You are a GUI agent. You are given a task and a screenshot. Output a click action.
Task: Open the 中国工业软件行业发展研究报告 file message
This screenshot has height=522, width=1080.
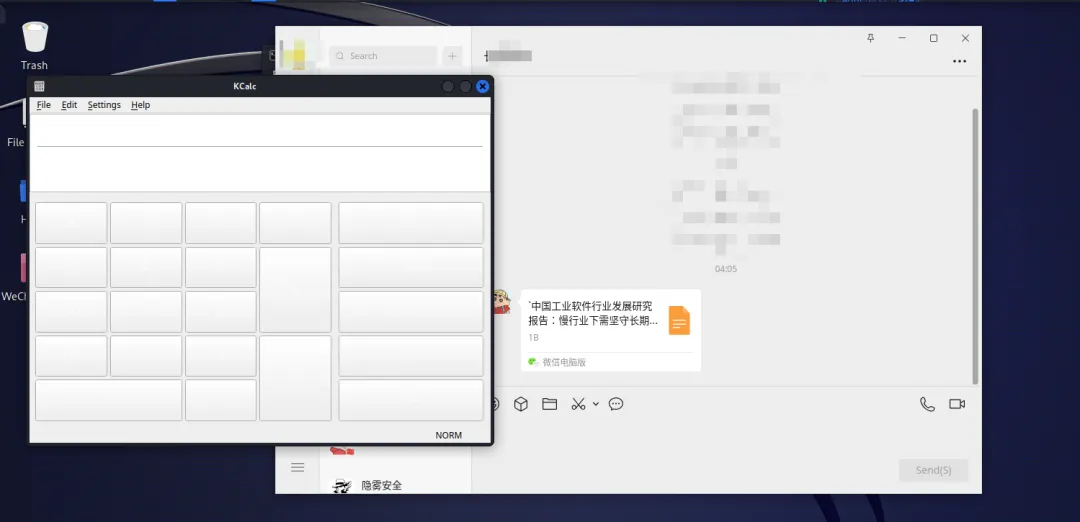pyautogui.click(x=610, y=330)
